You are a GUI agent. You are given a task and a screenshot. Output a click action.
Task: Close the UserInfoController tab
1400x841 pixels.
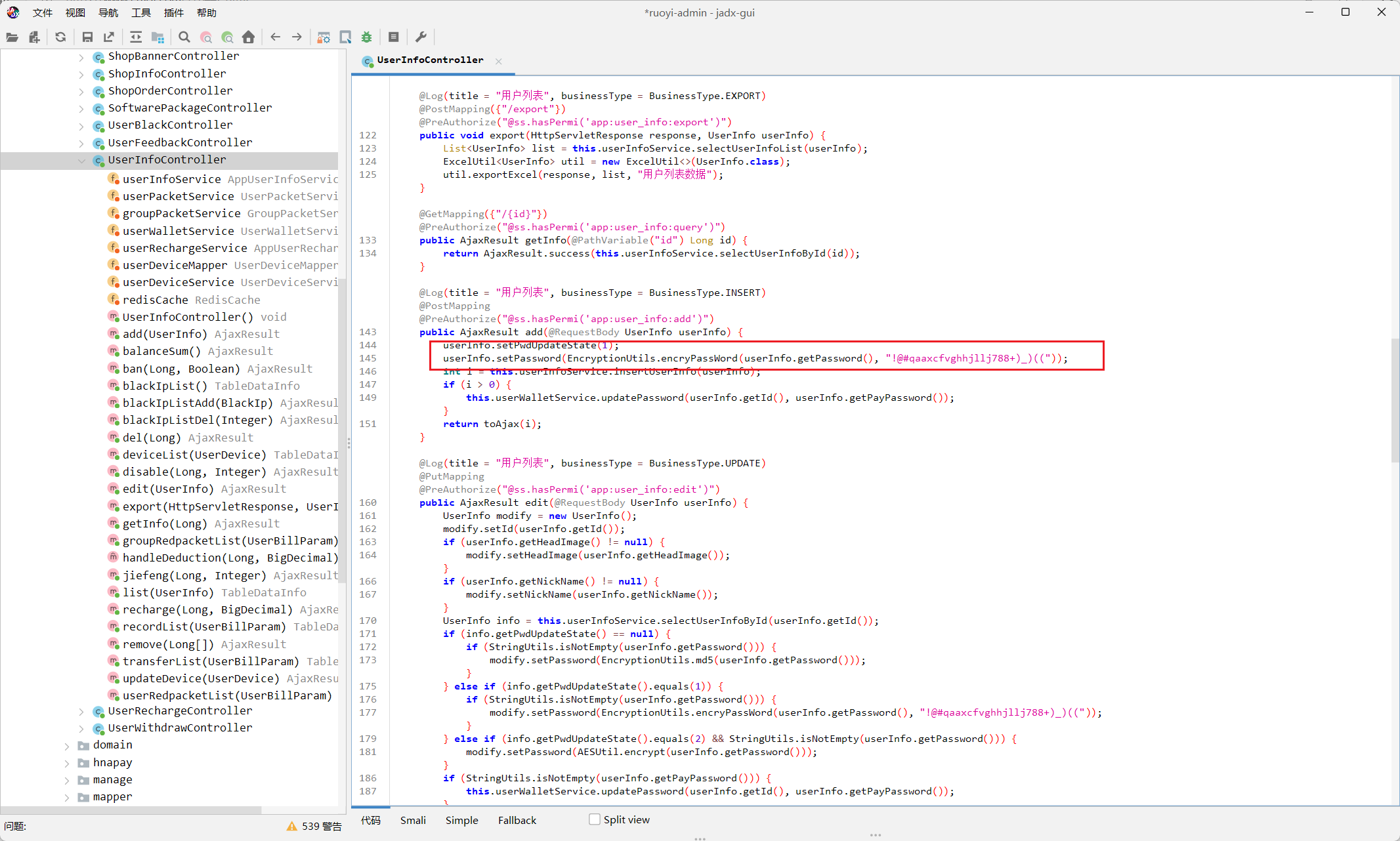[499, 61]
